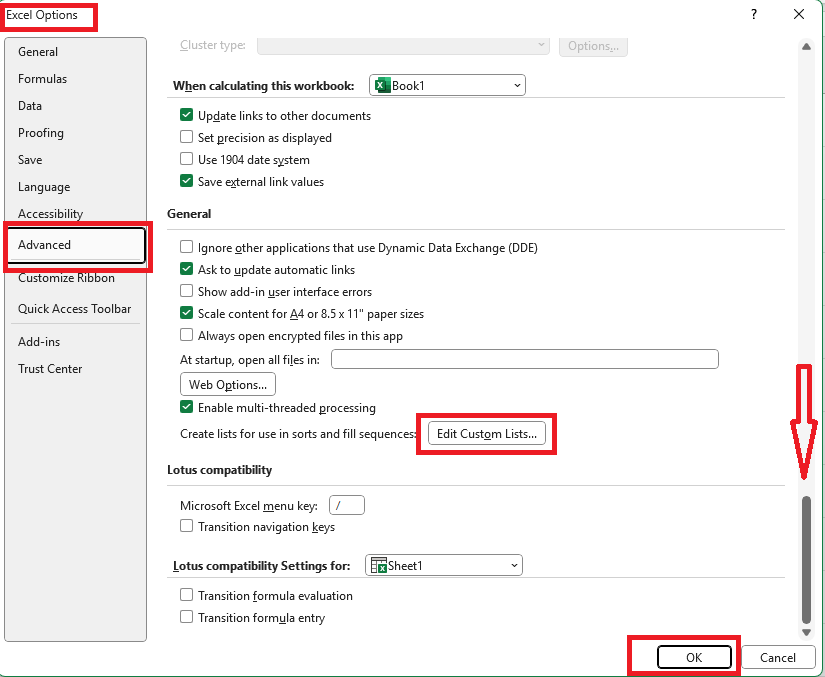Switch to Customize Ribbon category
Viewport: 825px width, 677px height.
click(x=66, y=278)
